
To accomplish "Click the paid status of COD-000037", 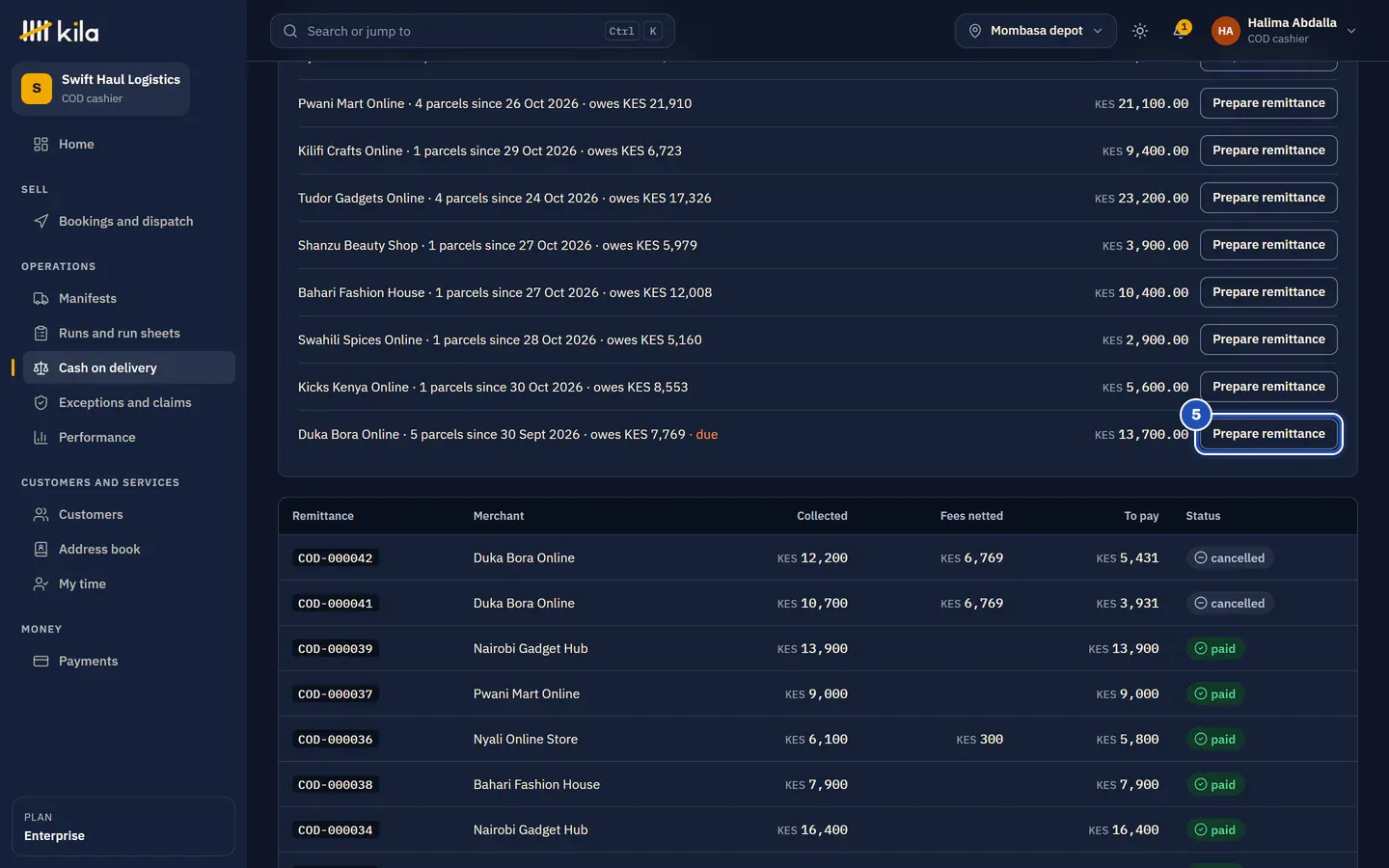I will (1215, 694).
